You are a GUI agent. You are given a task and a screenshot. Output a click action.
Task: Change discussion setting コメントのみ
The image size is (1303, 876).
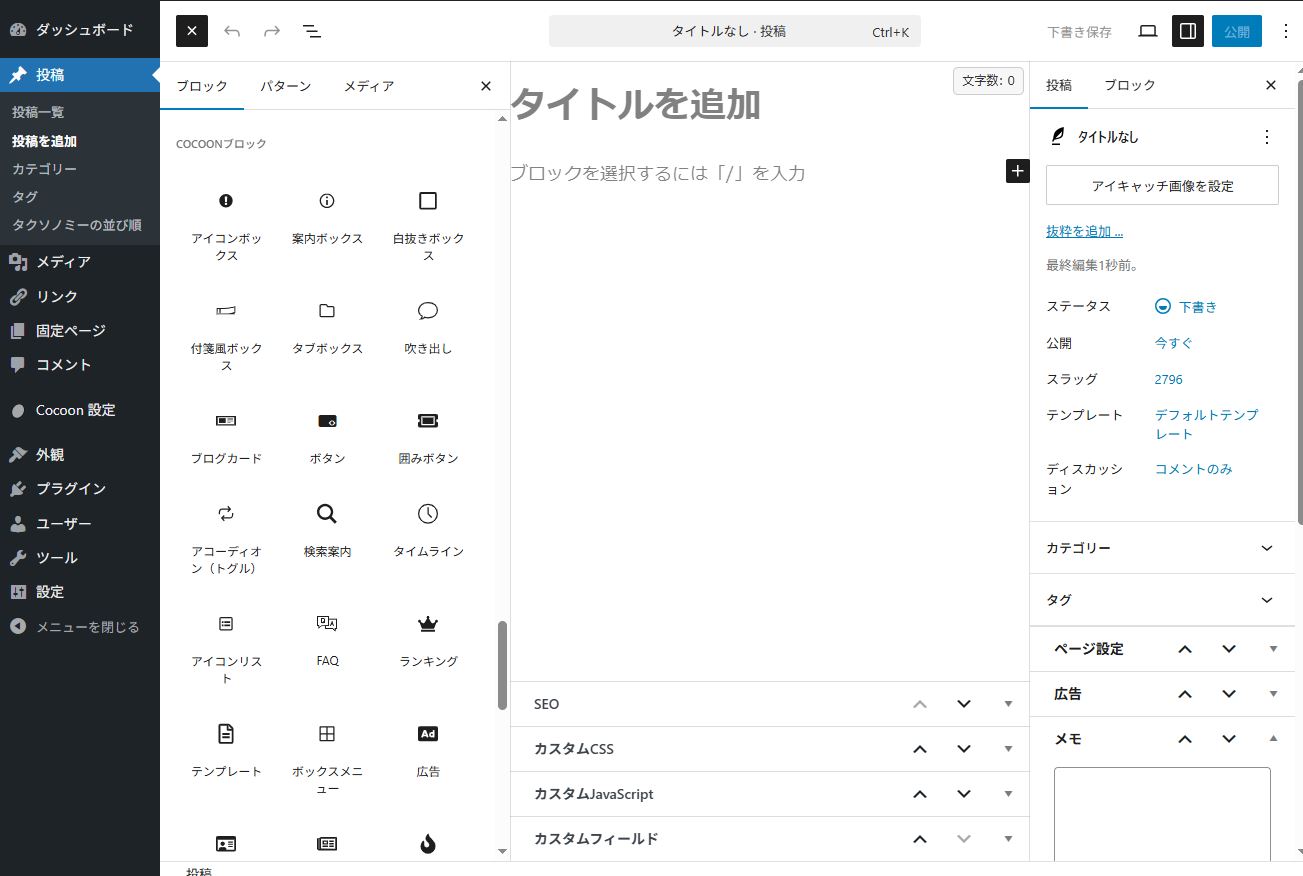click(x=1194, y=469)
